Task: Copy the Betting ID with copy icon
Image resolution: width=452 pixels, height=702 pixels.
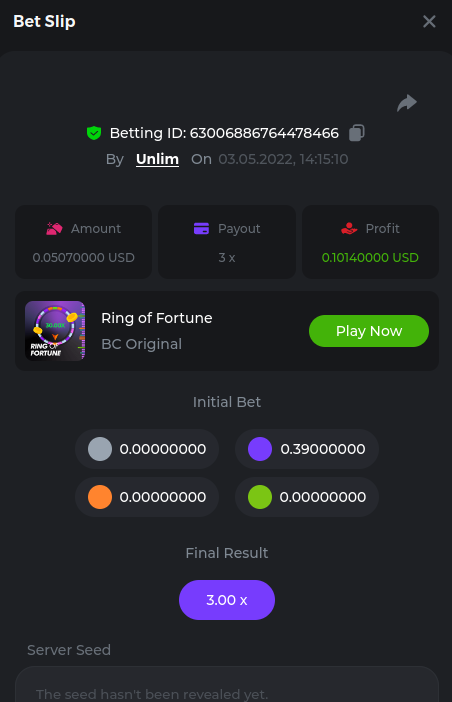Action: tap(357, 133)
